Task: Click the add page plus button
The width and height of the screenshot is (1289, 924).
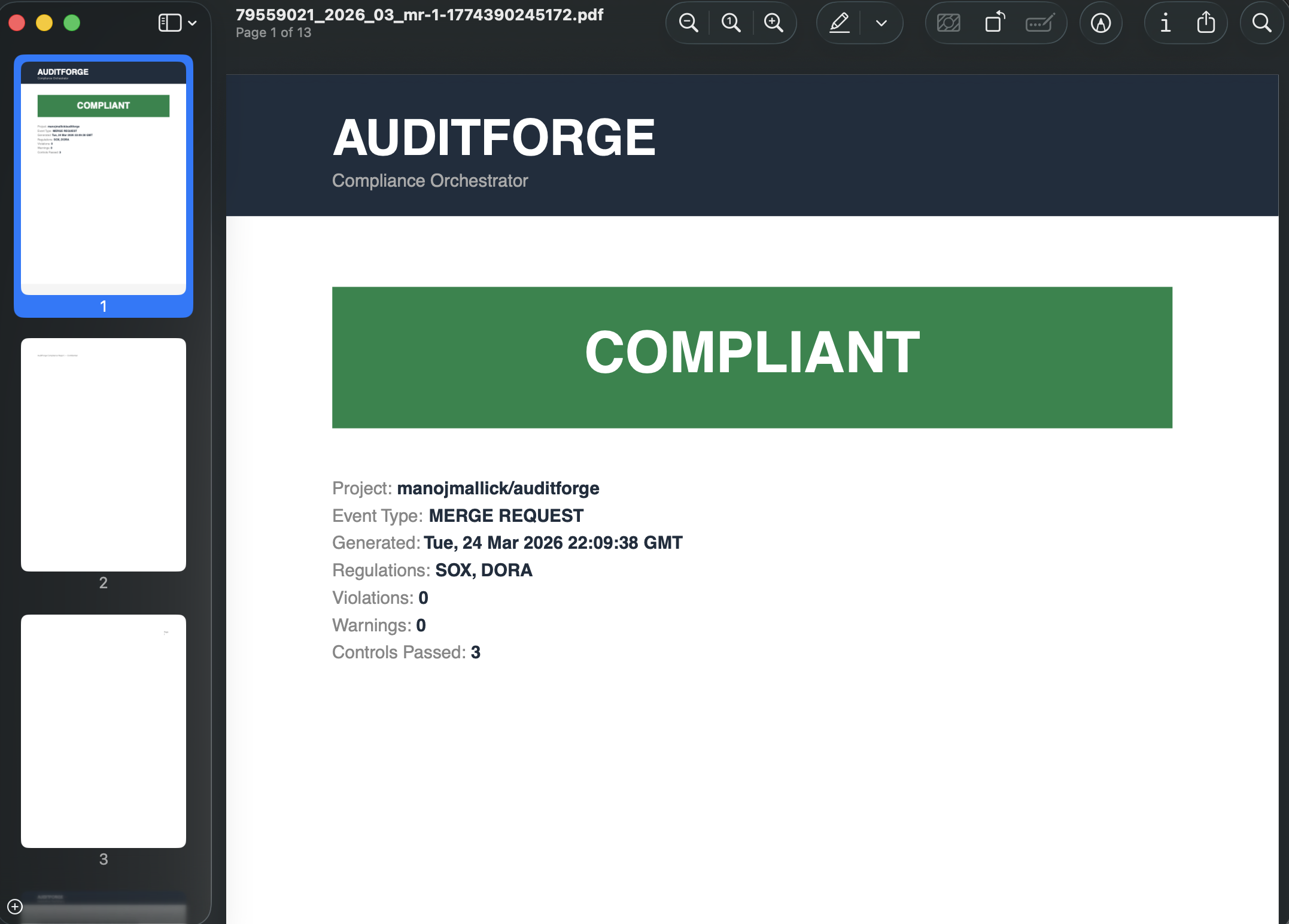Action: coord(15,907)
